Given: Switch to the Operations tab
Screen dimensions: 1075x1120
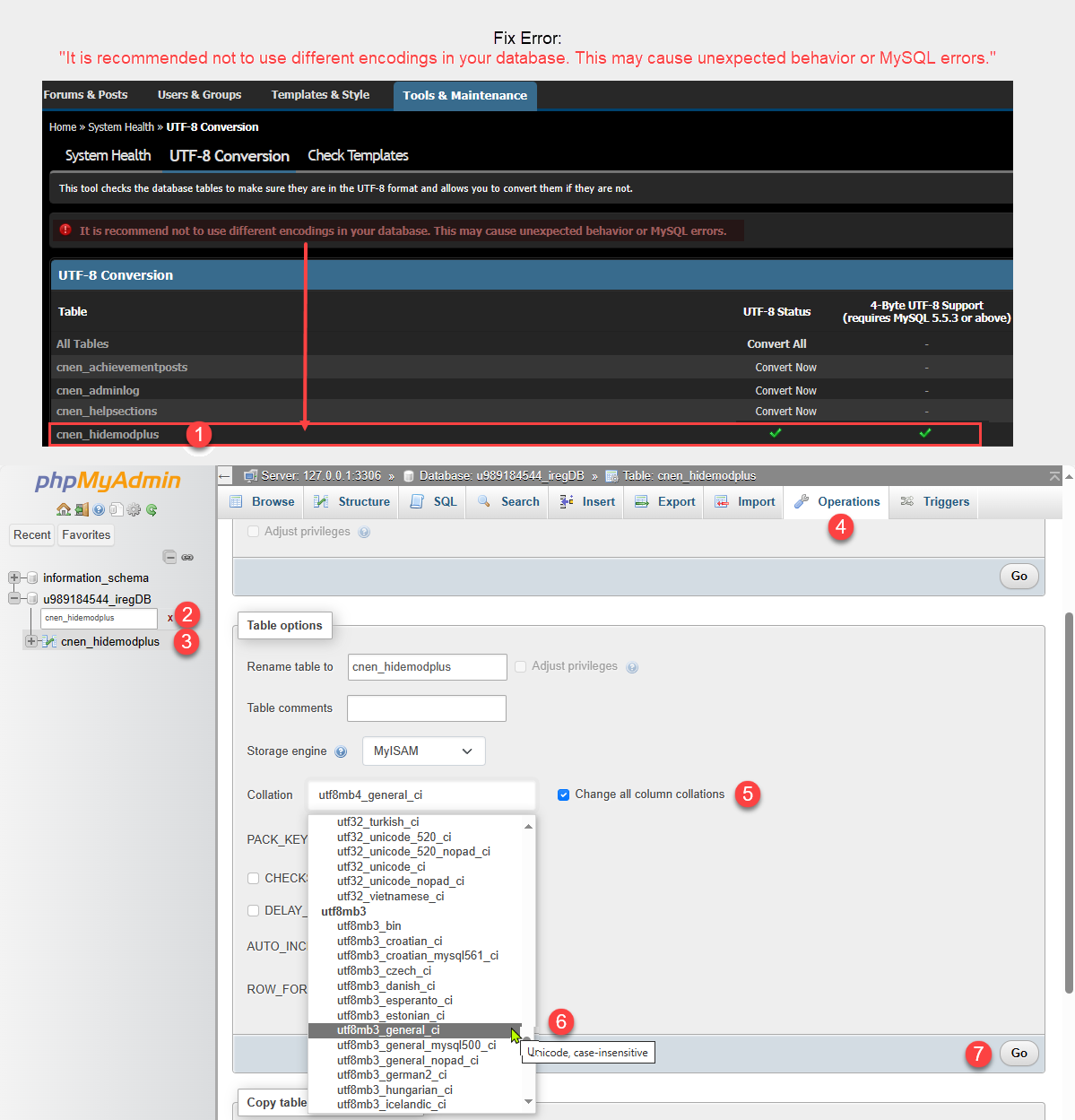Looking at the screenshot, I should (837, 502).
